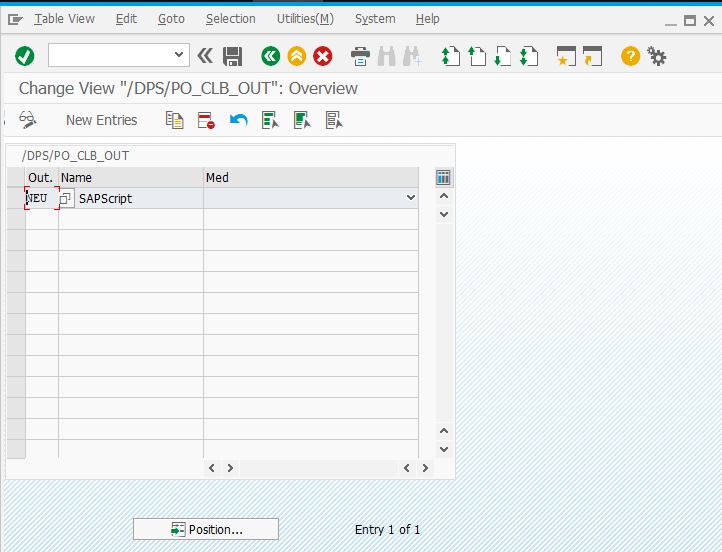Click the lower scroll up arrow of the table
Image resolution: width=722 pixels, height=552 pixels.
tap(444, 431)
